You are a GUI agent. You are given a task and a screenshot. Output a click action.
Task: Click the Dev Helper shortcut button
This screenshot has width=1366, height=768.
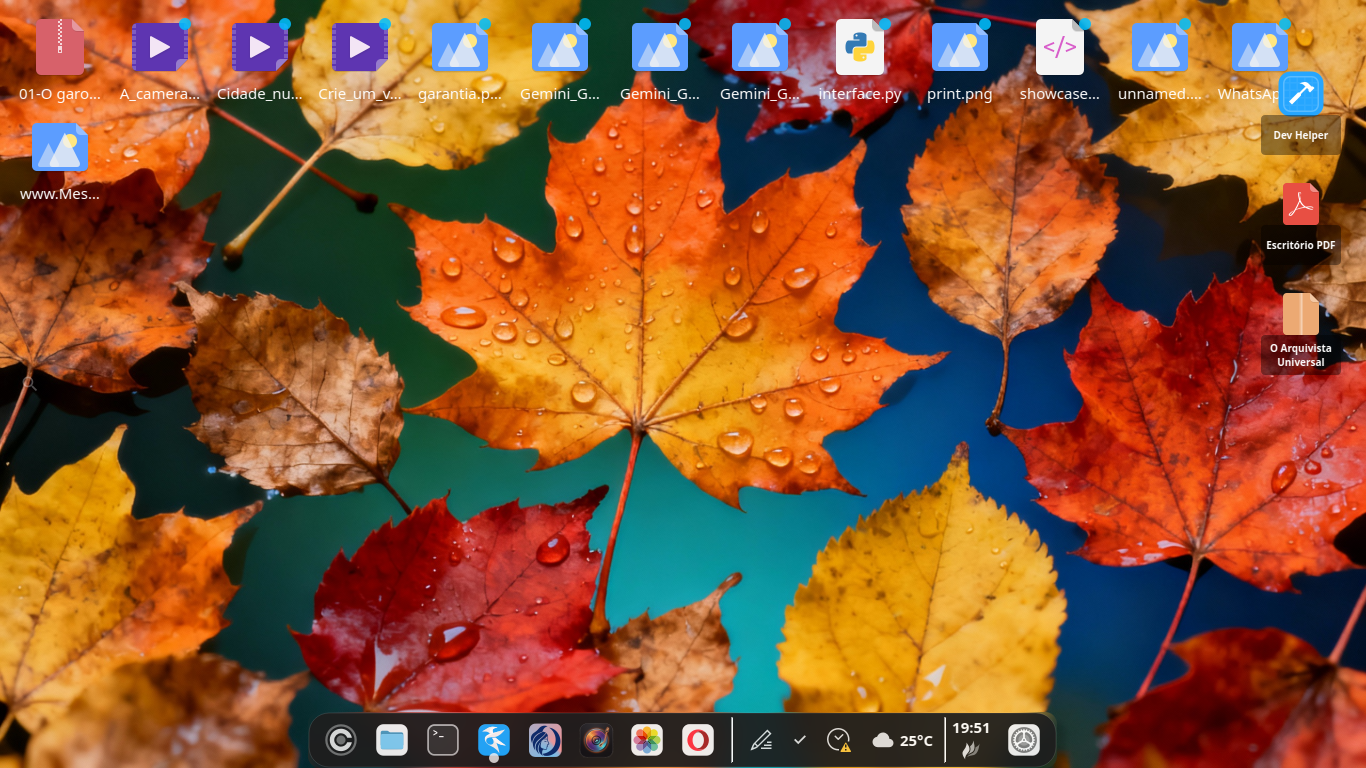point(1300,93)
